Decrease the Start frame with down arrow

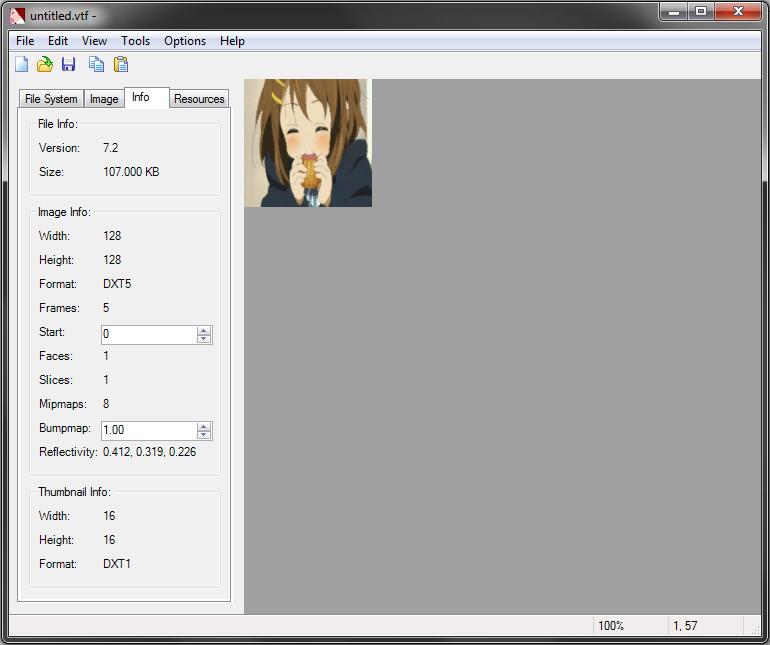point(204,338)
